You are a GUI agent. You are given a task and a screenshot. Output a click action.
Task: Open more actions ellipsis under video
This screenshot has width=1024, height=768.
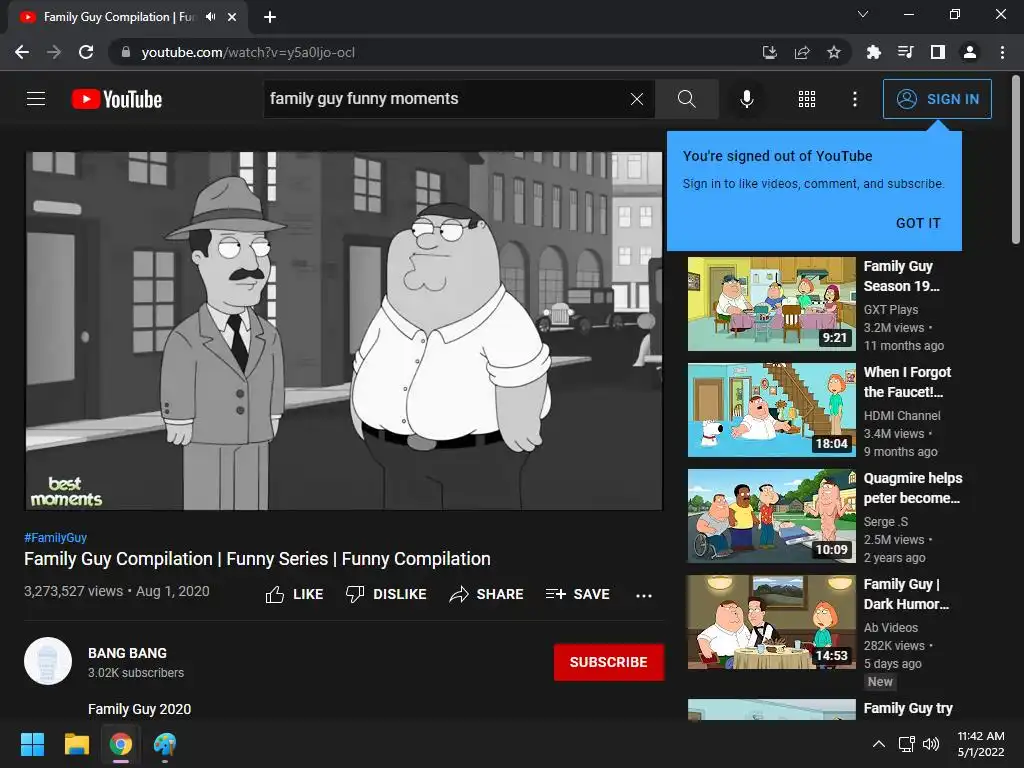pos(644,595)
